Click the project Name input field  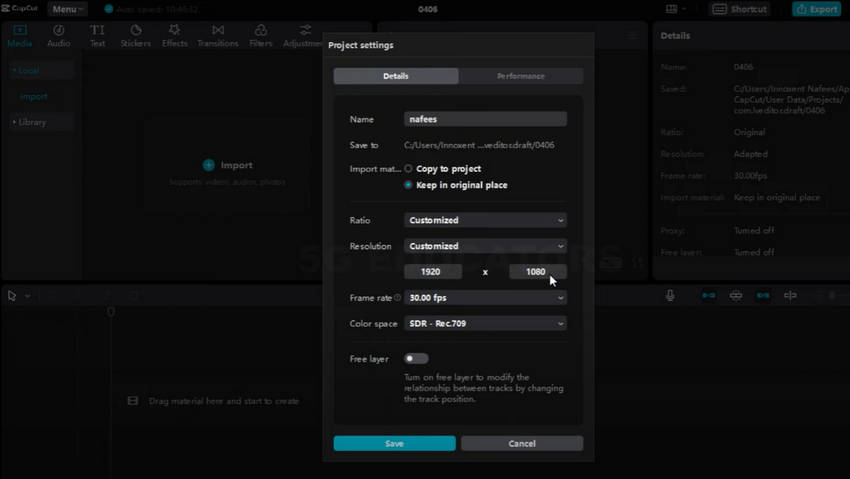tap(485, 119)
